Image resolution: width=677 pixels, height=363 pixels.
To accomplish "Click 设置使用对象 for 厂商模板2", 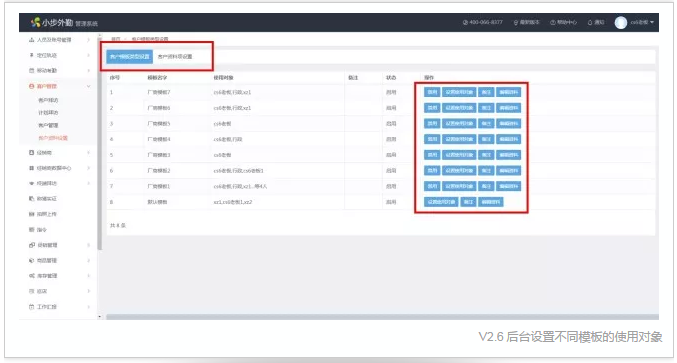I will [459, 170].
